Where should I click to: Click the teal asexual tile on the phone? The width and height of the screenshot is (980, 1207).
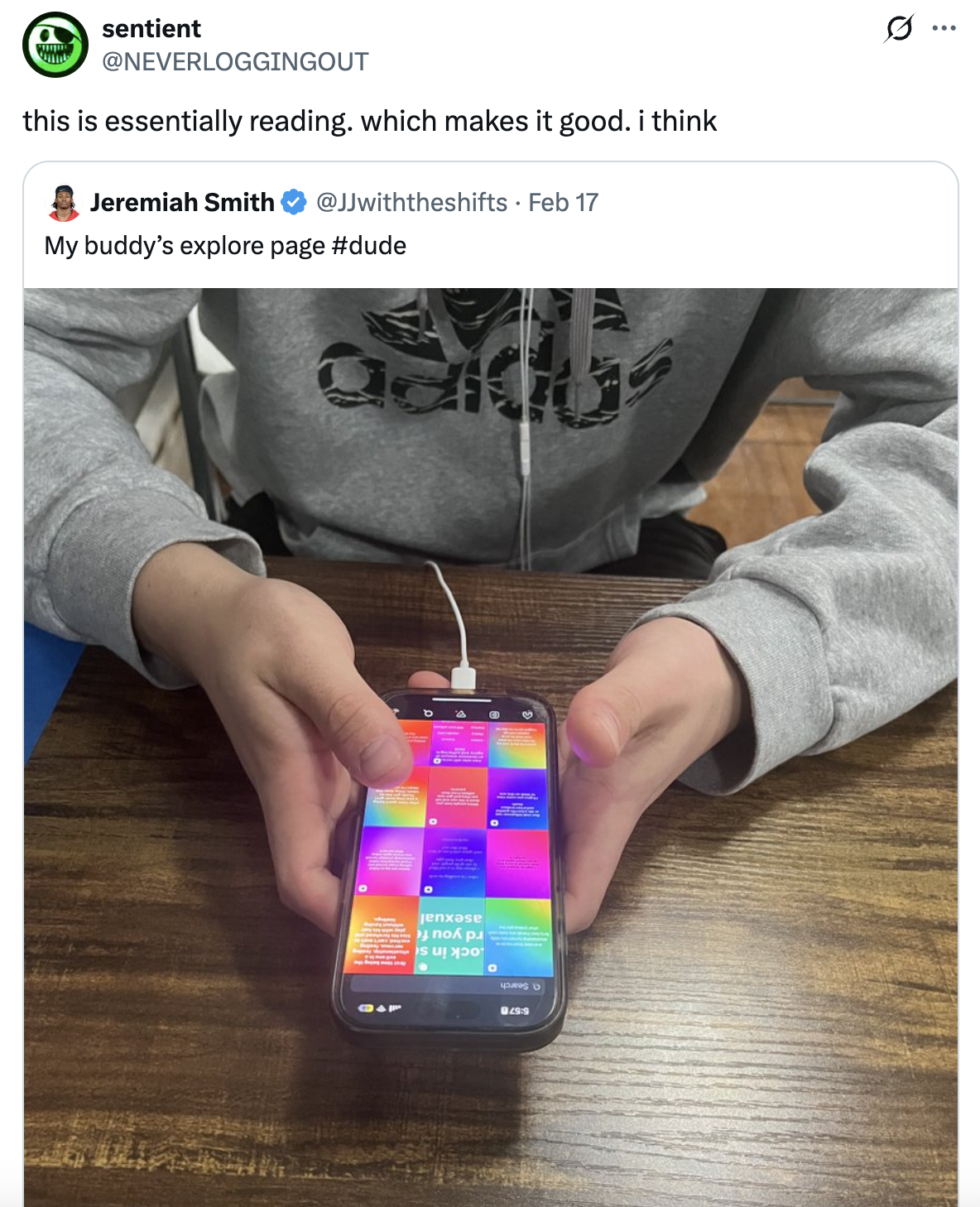(449, 935)
